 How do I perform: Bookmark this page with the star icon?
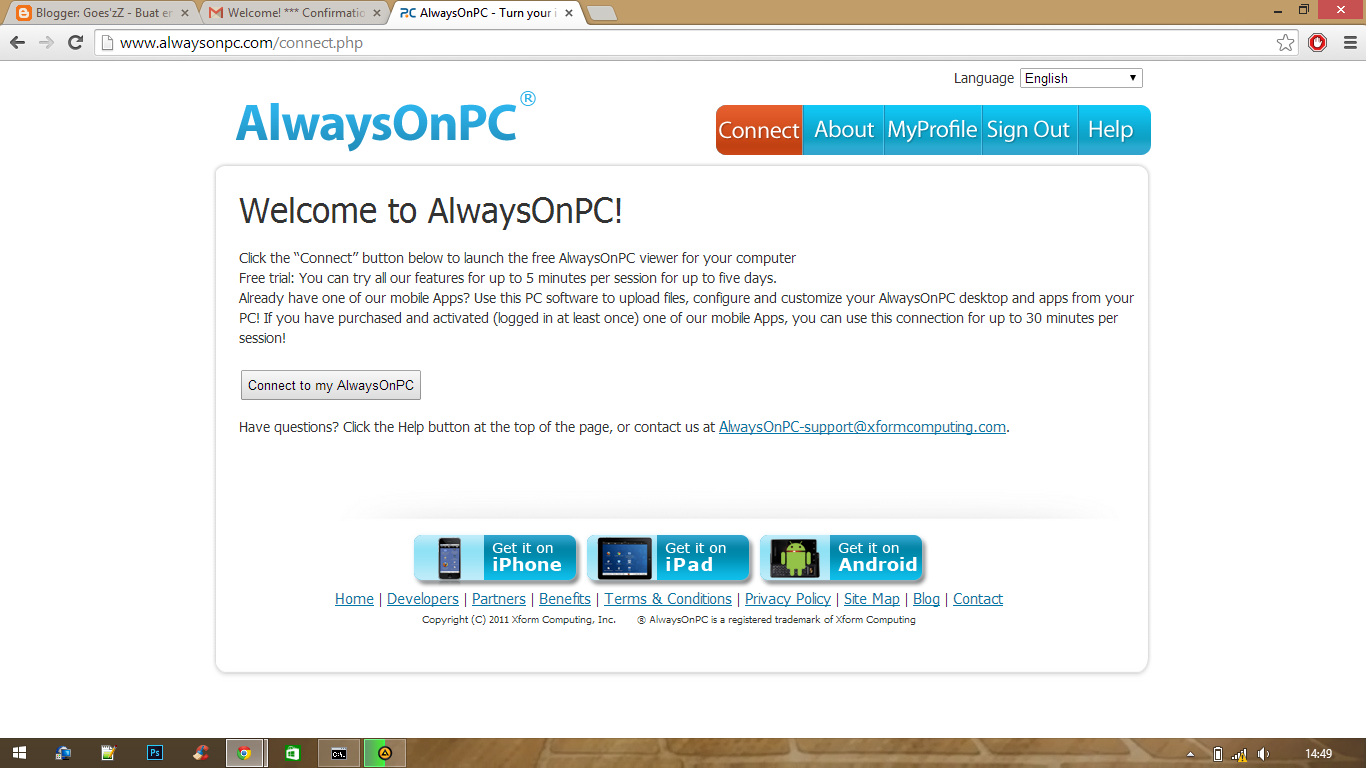coord(1286,43)
